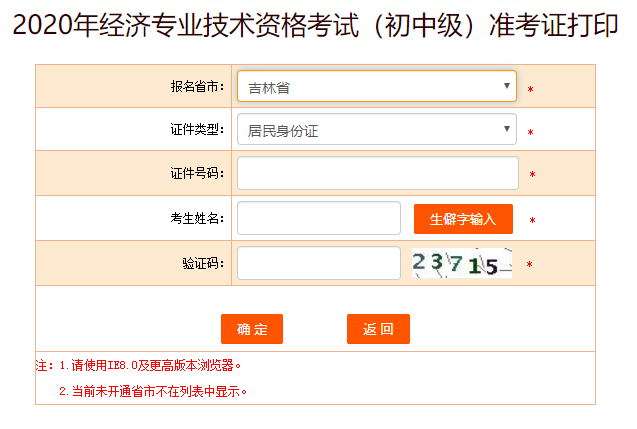Open the 报名省市 province dropdown
Viewport: 637px width, 429px height.
point(377,86)
